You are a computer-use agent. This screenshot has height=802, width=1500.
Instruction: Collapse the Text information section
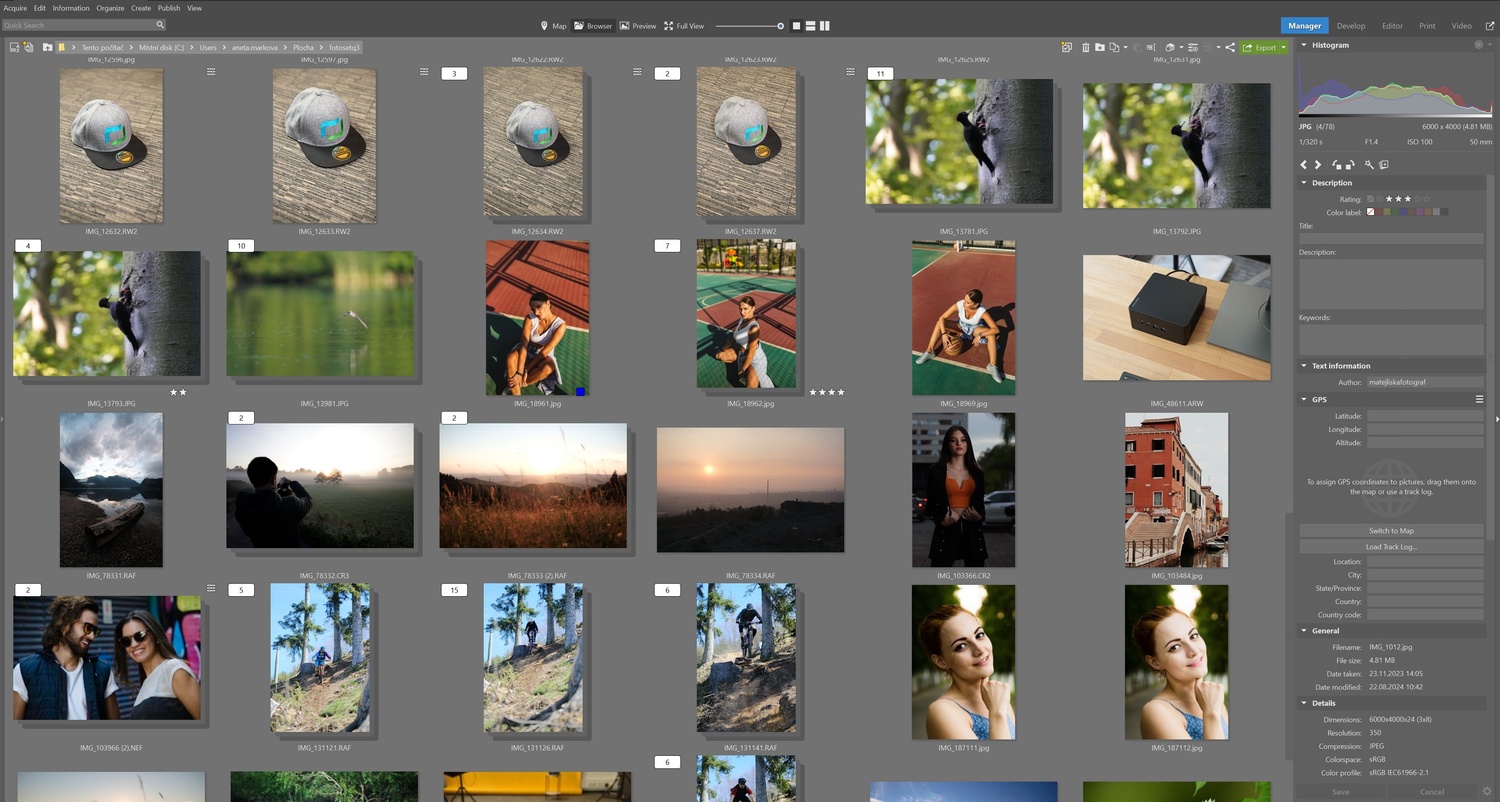click(x=1304, y=366)
